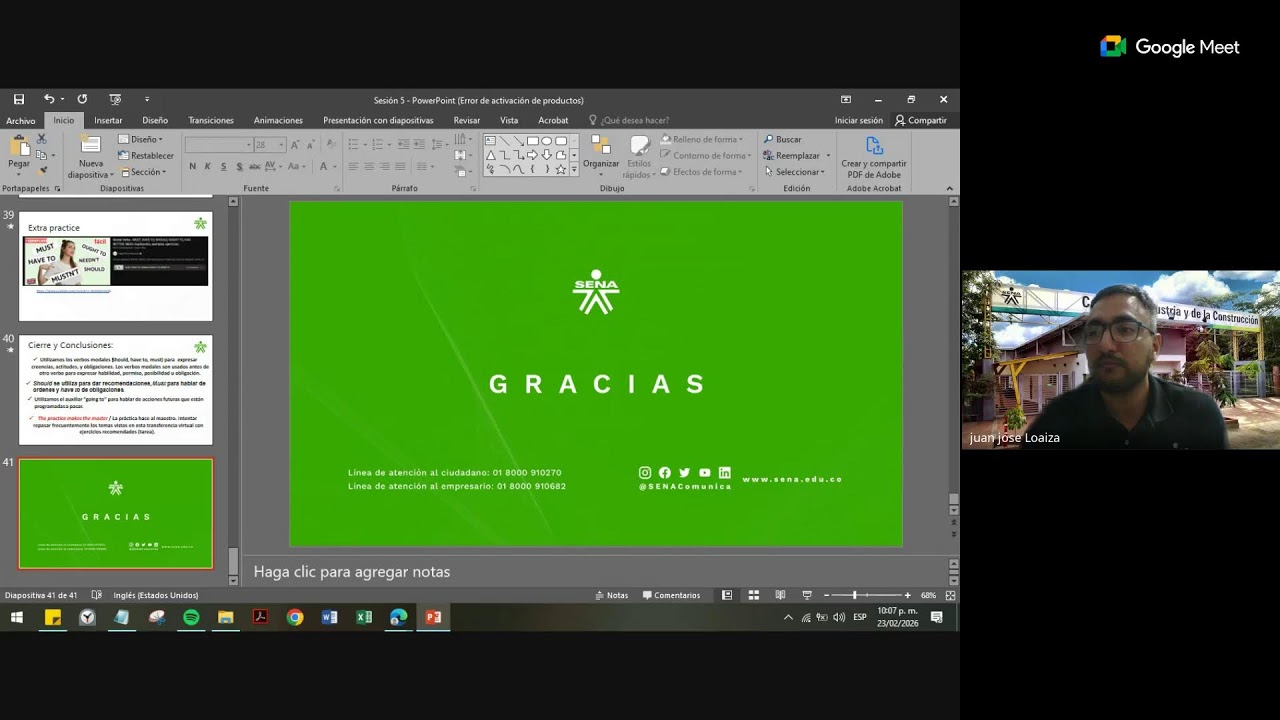Screen dimensions: 1280x720
Task: Open the Archivo menu
Action: [x=21, y=120]
